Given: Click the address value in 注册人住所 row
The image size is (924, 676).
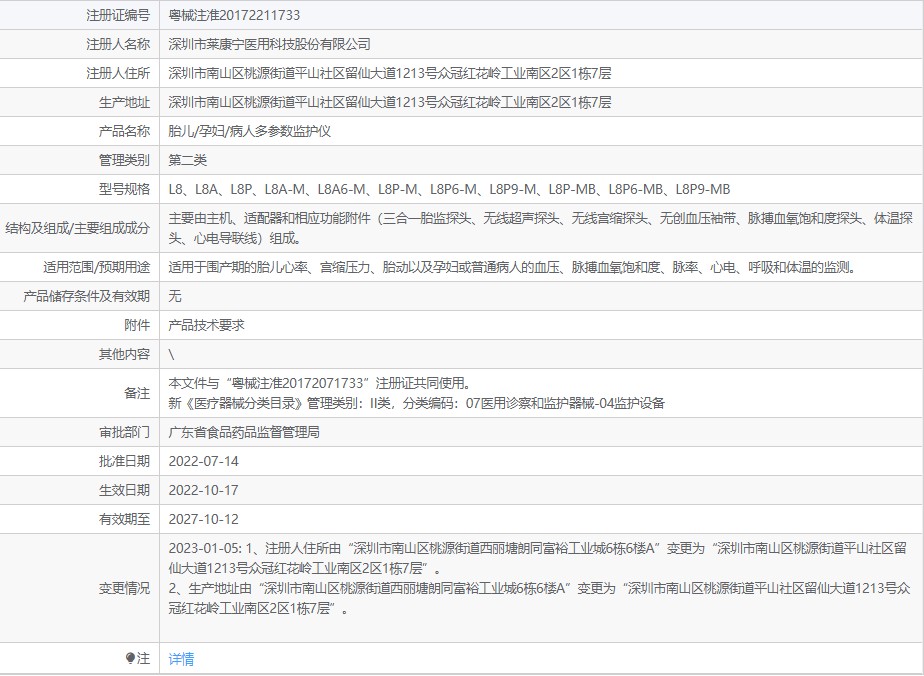Looking at the screenshot, I should coord(390,73).
